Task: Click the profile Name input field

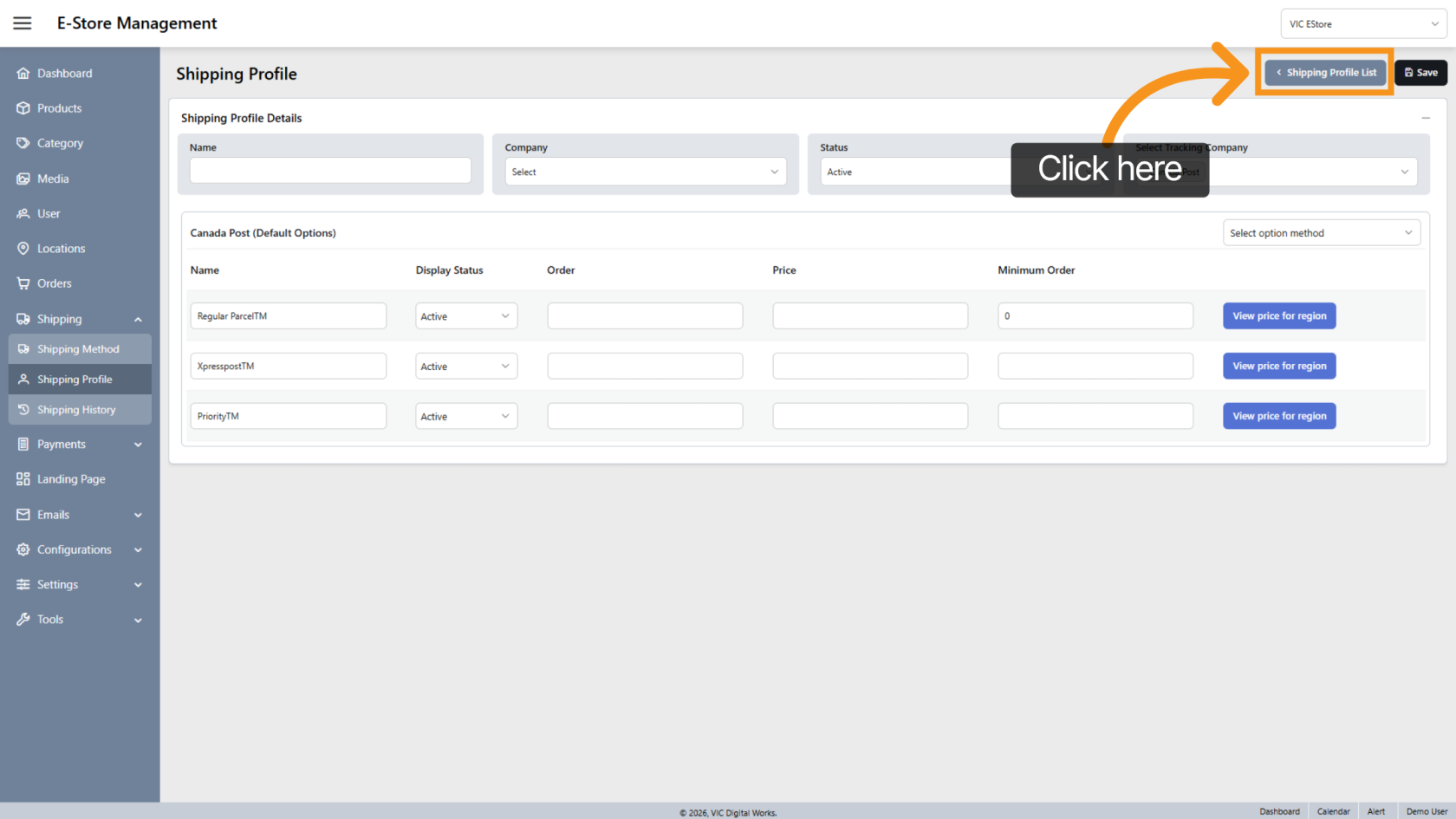Action: tap(330, 171)
